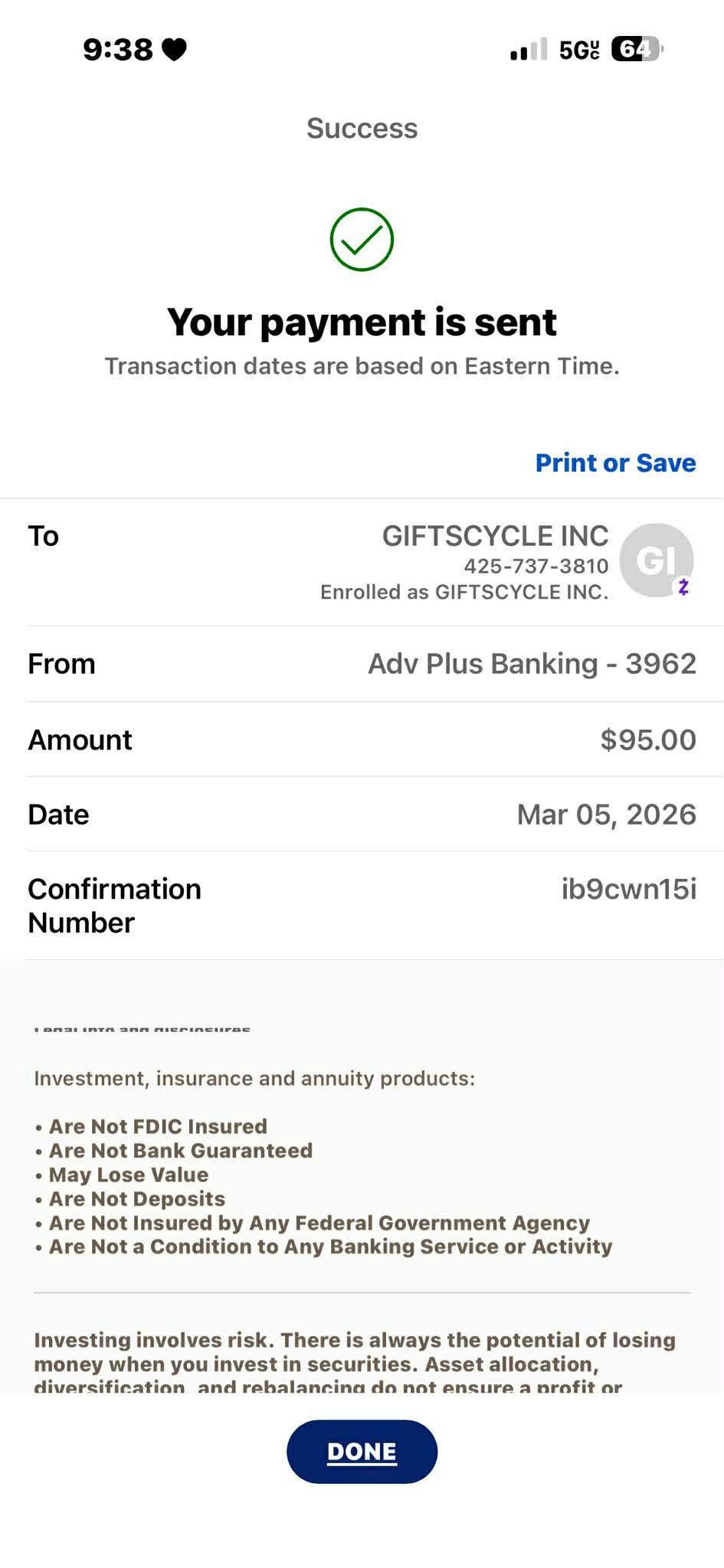Click the "Enrolled as GIFTSCYCLE INC." text
This screenshot has height=1568, width=724.
(x=464, y=592)
